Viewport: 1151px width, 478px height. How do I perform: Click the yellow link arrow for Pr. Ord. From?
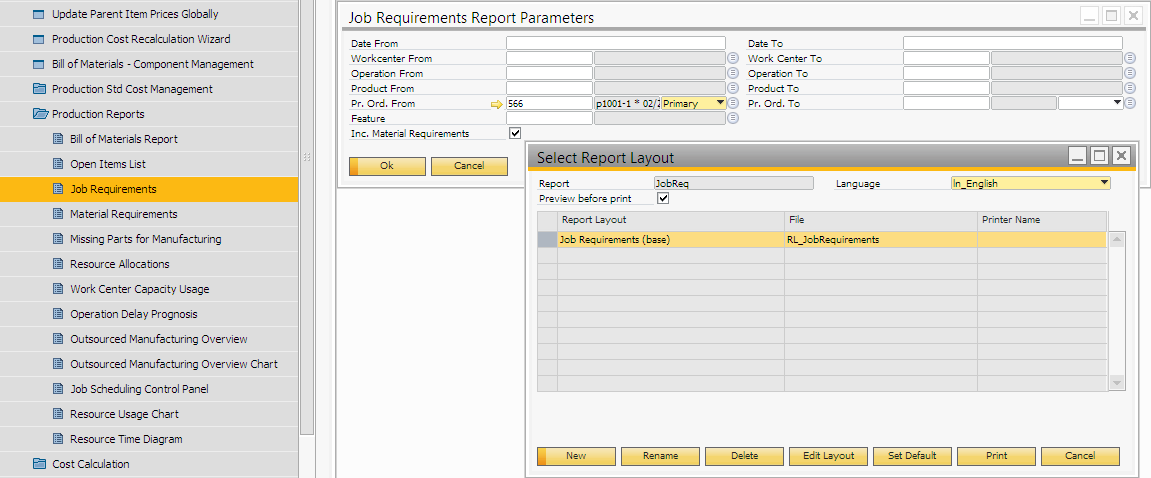pos(496,104)
